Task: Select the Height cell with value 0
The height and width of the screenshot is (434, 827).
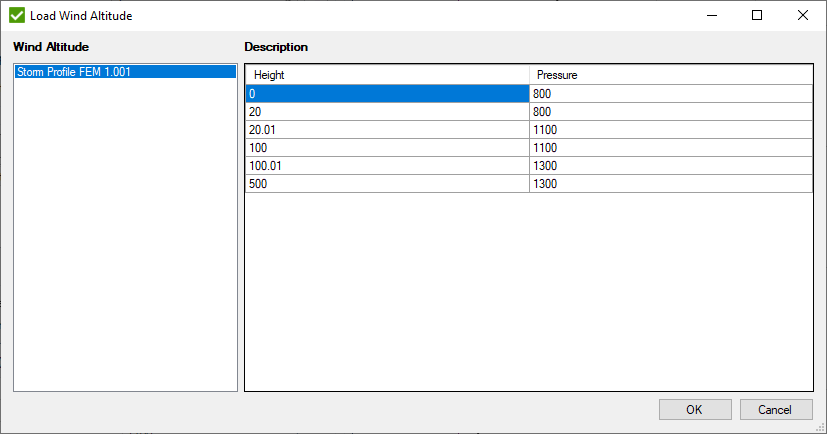Action: [387, 94]
